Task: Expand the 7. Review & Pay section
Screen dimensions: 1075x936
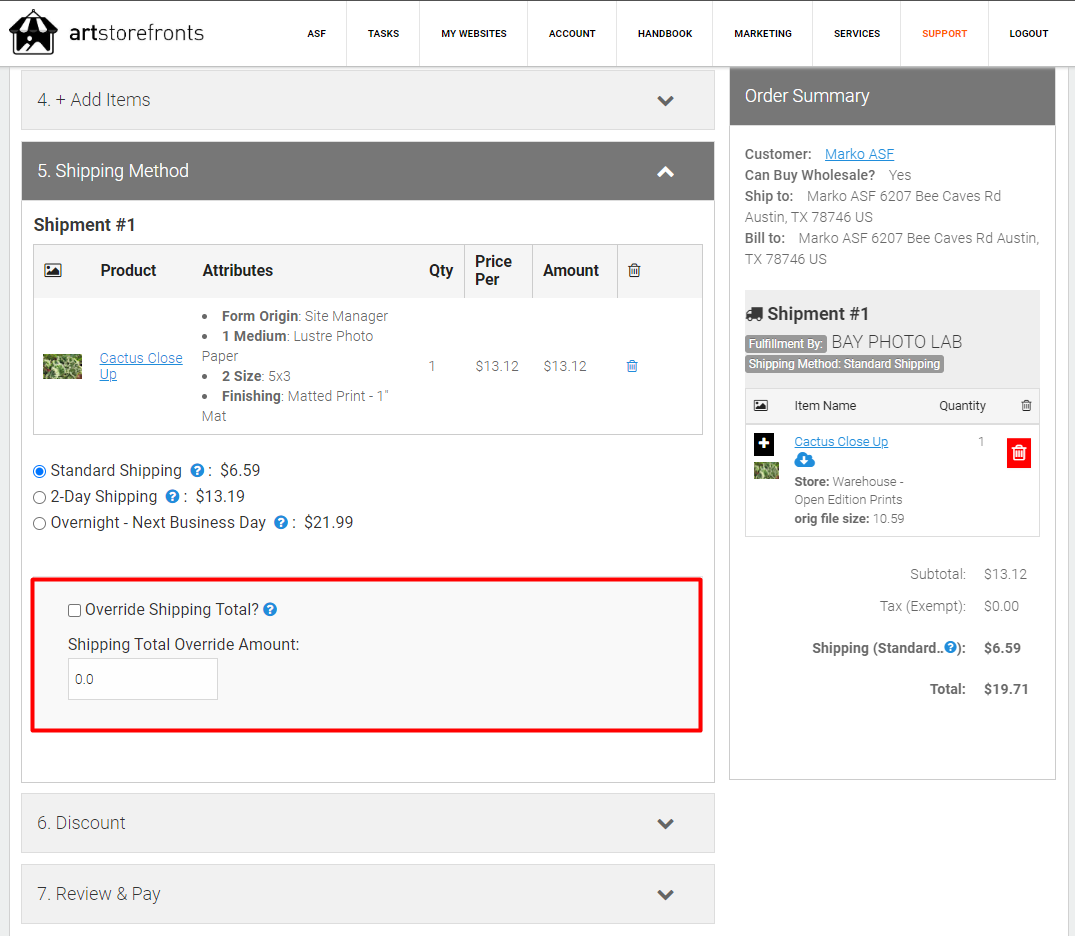Action: point(368,894)
